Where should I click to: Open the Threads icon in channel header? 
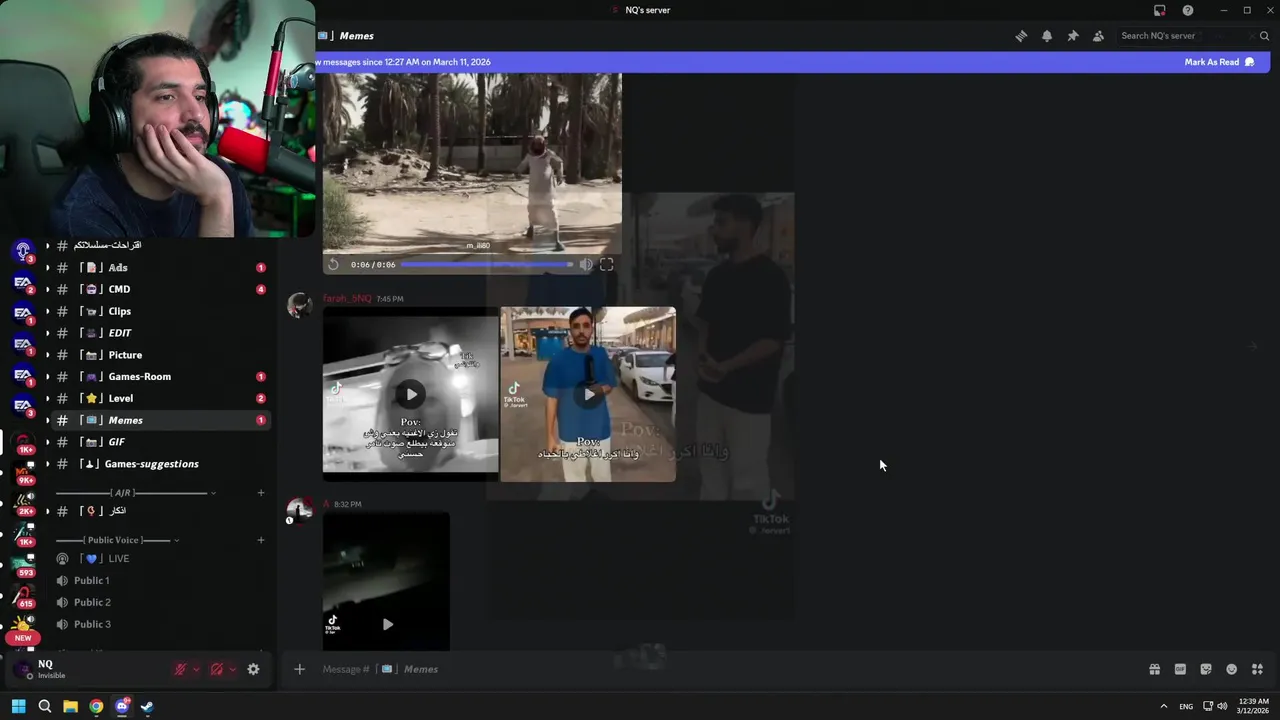click(1021, 36)
